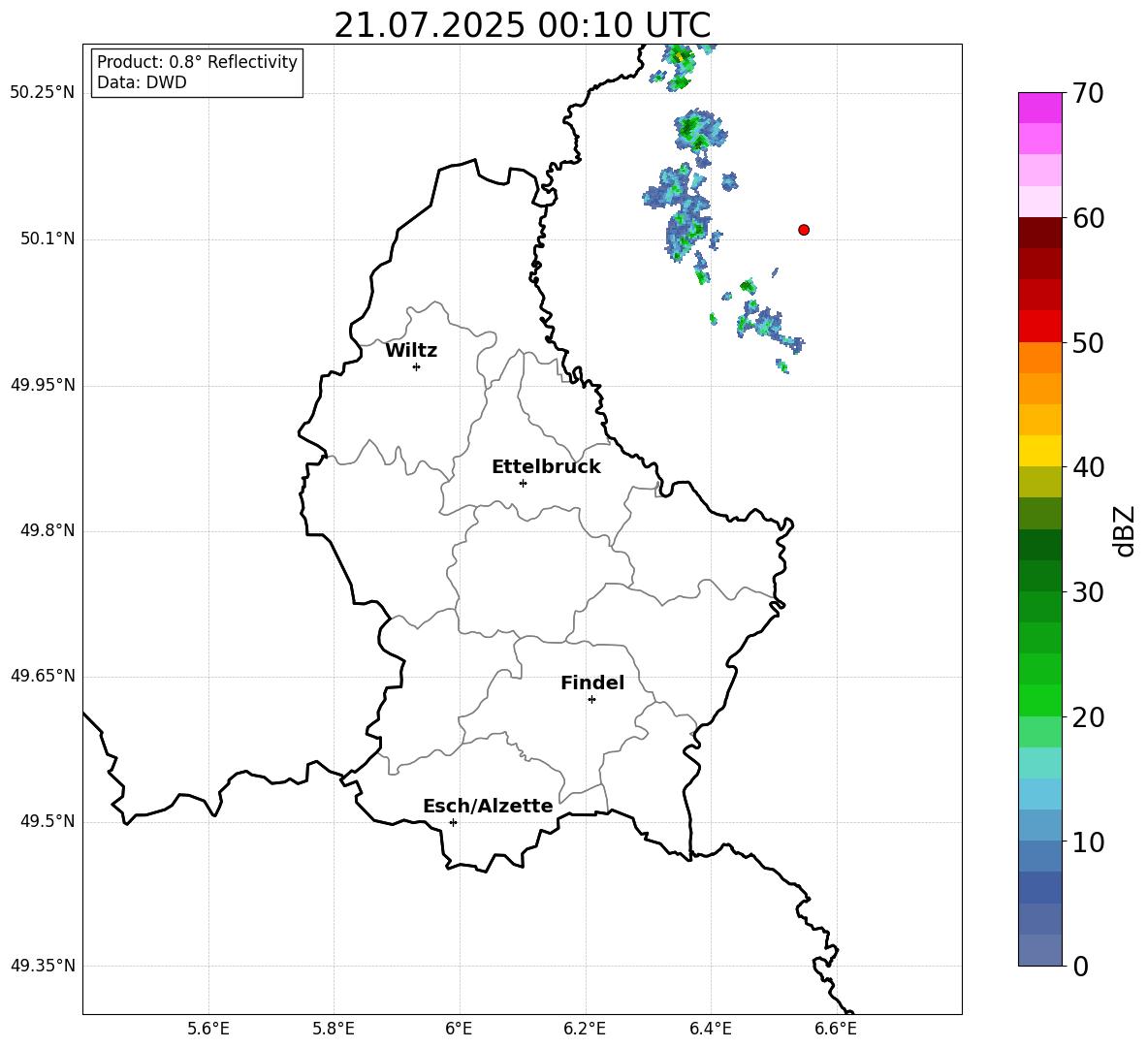This screenshot has height=1048, width=1148.
Task: Pick the yellow swatch just above 40 dBZ
Action: pos(1040,451)
